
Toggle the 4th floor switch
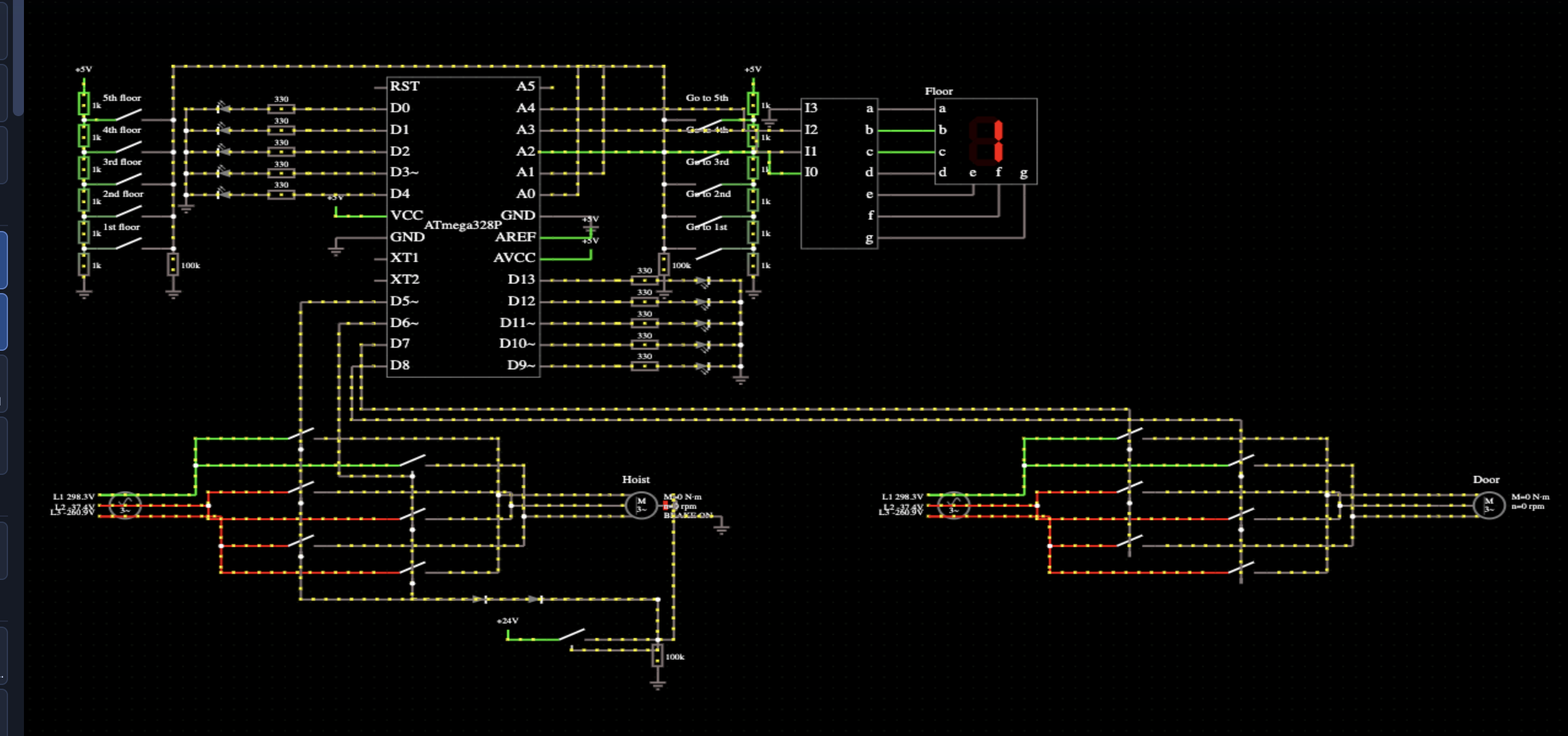click(x=129, y=147)
